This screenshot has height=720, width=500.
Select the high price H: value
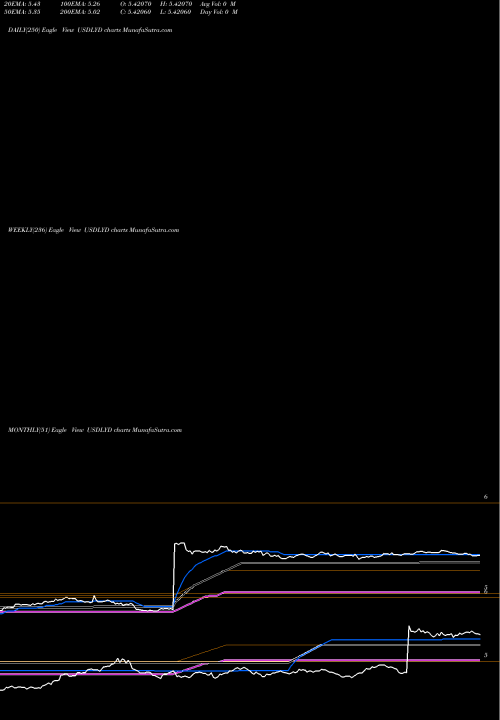point(175,3)
